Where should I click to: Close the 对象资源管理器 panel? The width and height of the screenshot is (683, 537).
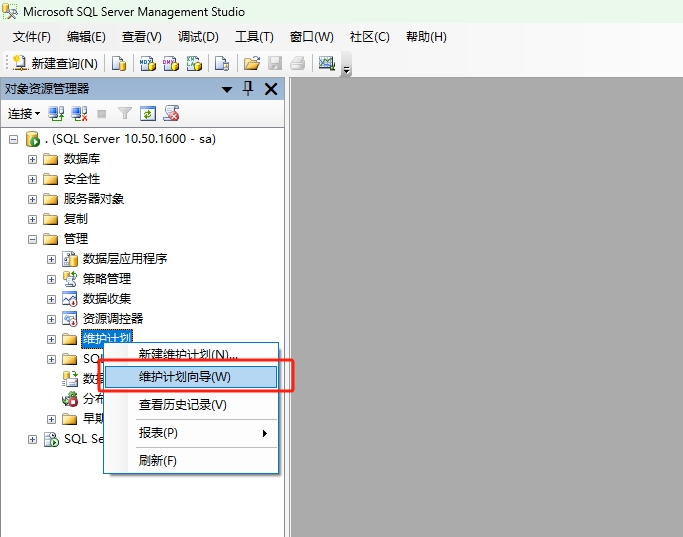coord(271,89)
